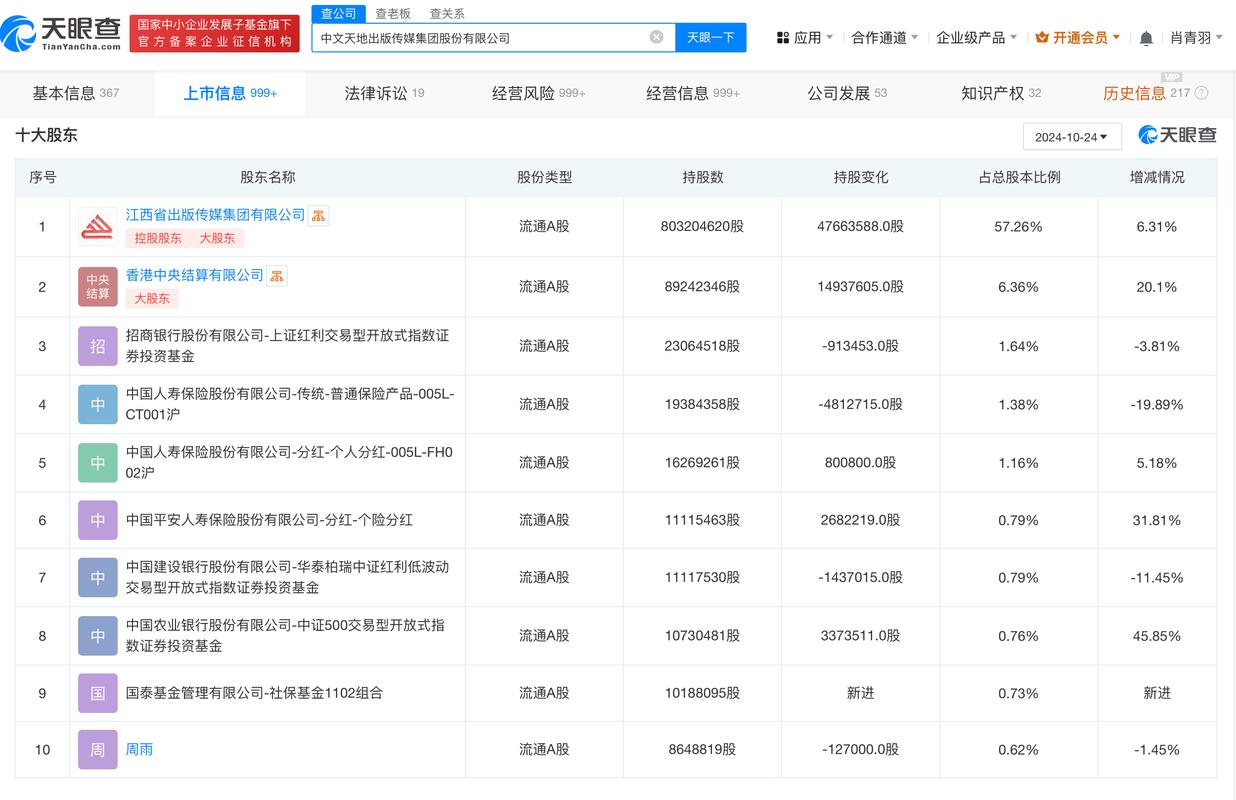Open the 基本信息 tab
The height and width of the screenshot is (800, 1236).
(76, 93)
